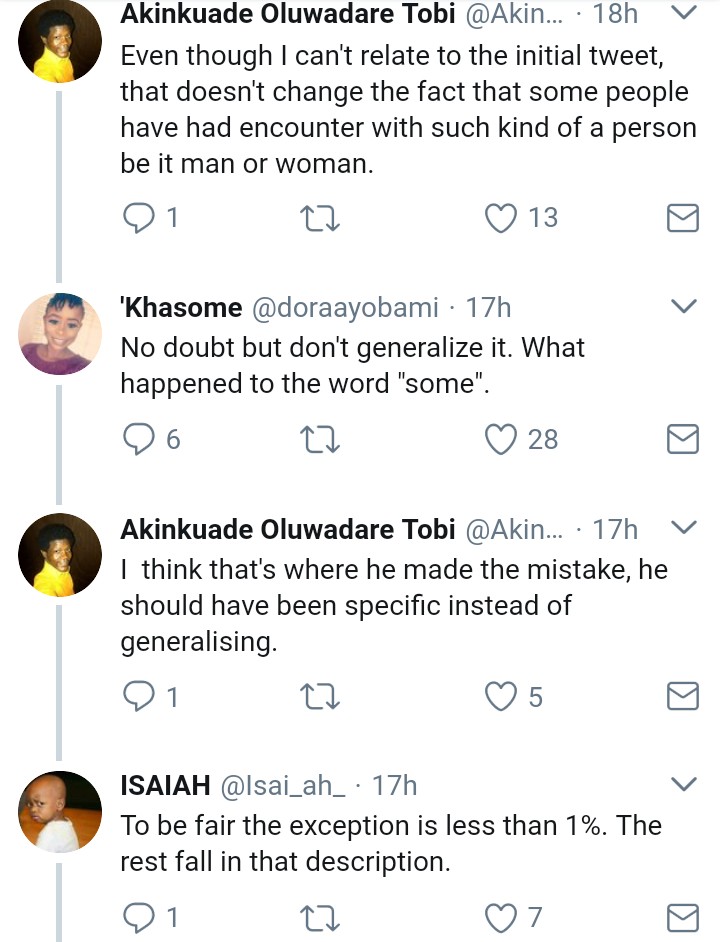
Task: Open the @doraayobami profile handle
Action: coord(342,308)
